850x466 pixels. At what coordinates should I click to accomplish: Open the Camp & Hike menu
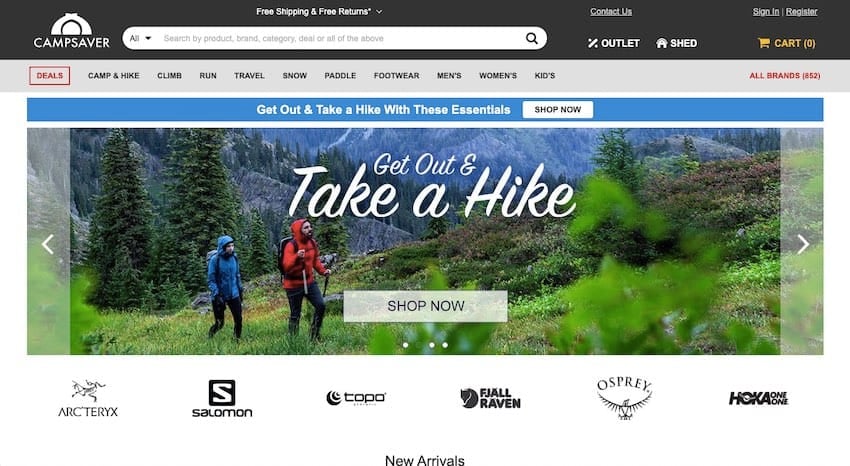coord(114,76)
